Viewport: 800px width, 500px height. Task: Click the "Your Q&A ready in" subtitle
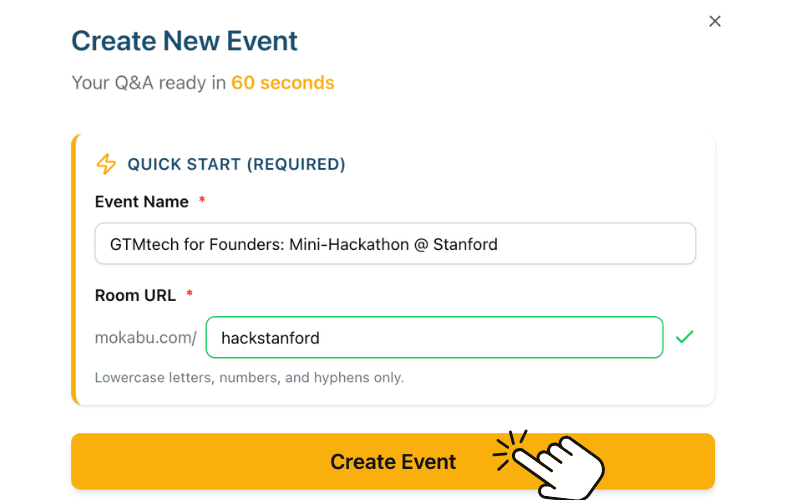coord(148,83)
